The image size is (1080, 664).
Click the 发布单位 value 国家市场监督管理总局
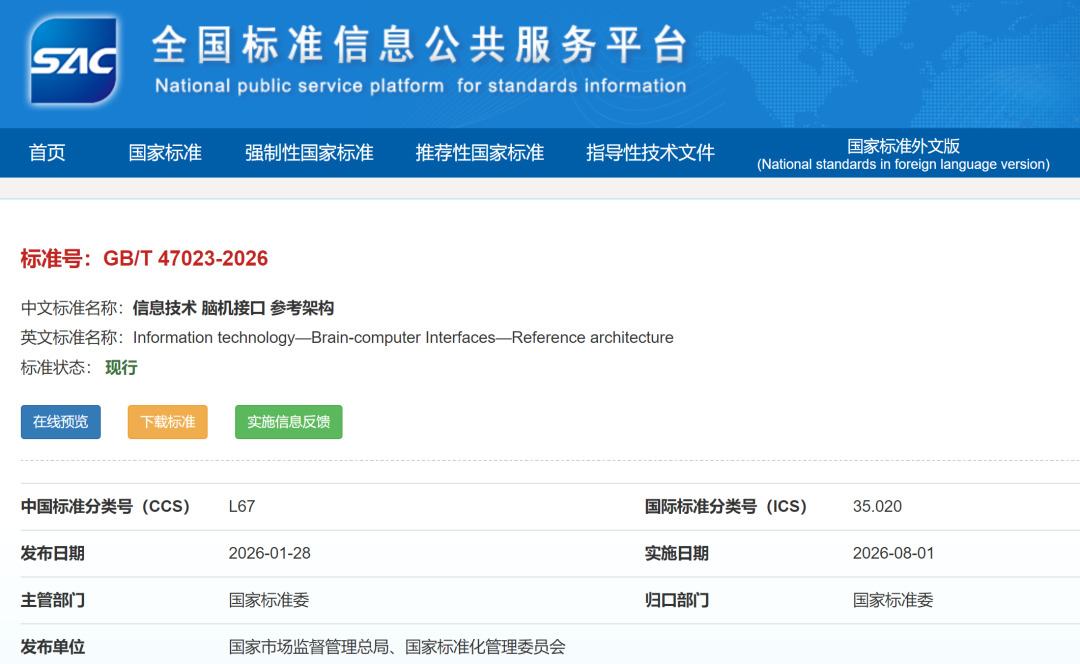coord(309,647)
